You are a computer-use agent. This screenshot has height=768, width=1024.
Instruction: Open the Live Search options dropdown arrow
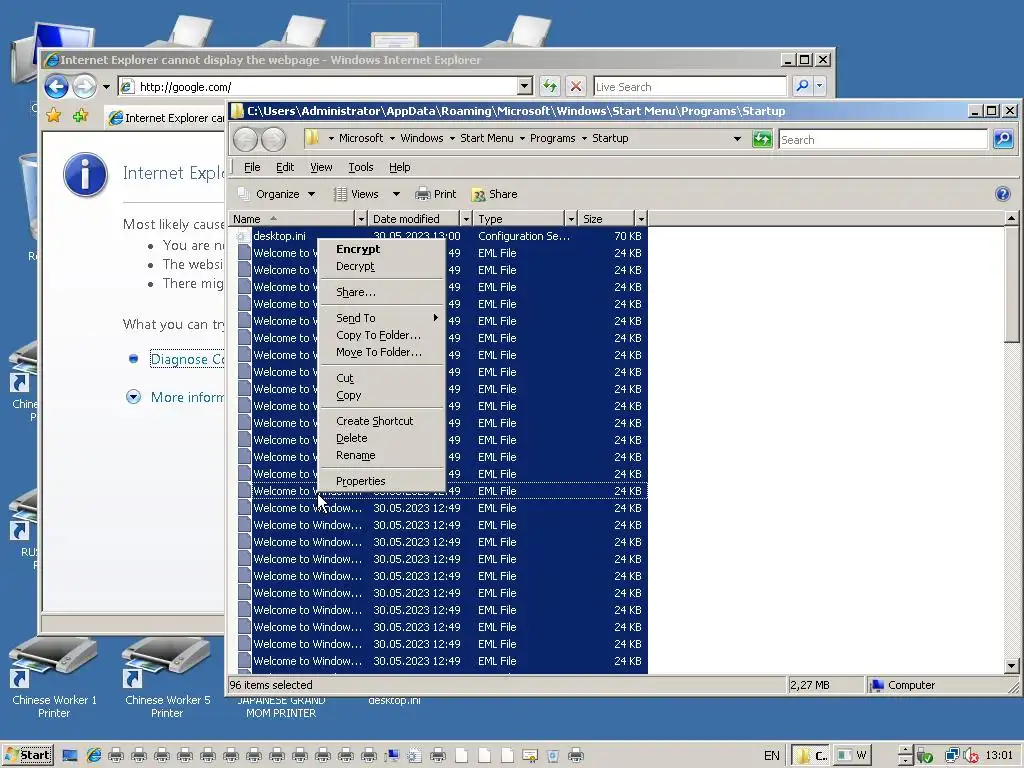click(820, 86)
